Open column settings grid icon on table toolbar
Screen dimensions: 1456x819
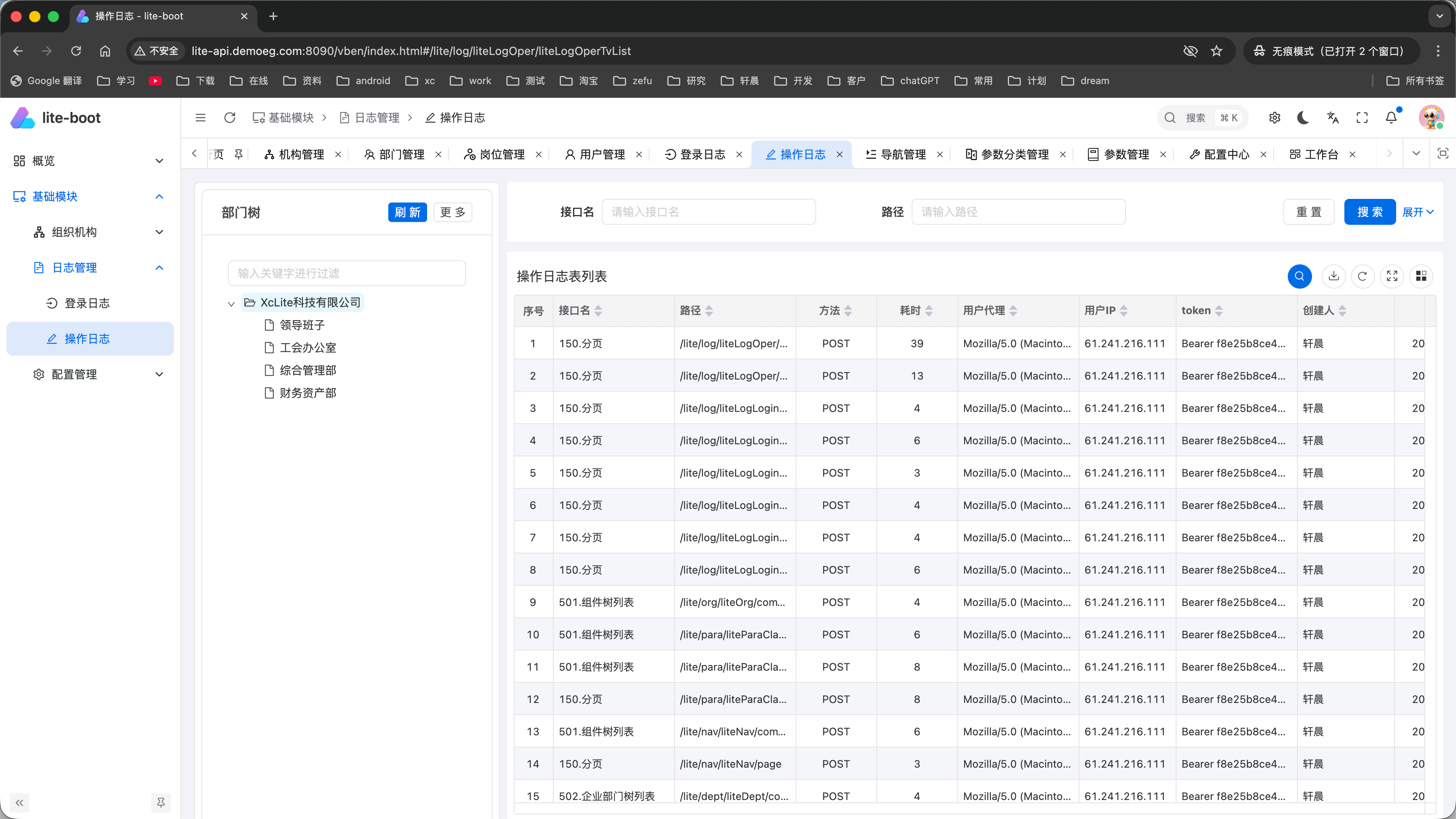tap(1422, 276)
